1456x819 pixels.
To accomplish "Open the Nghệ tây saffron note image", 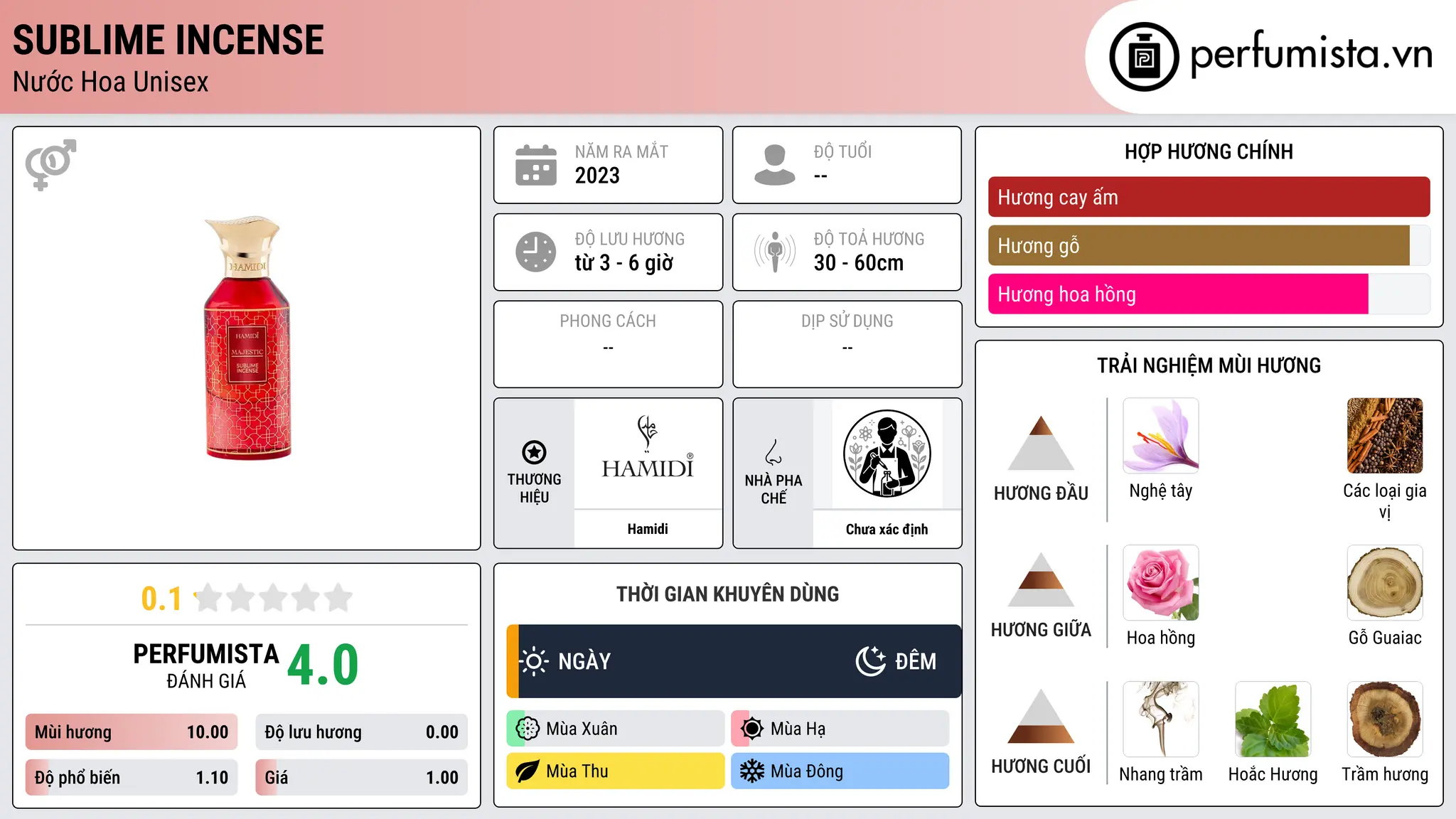I will (1161, 436).
